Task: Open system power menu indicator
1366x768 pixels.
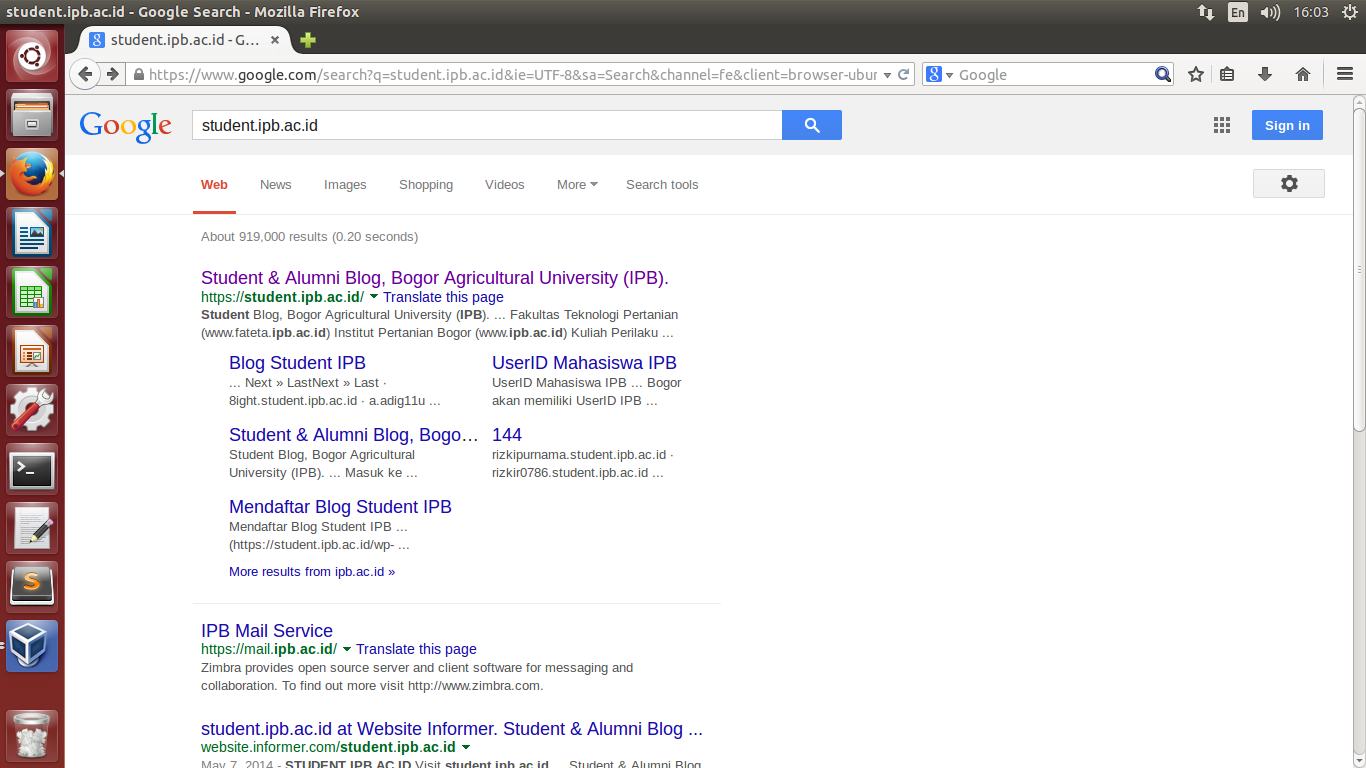Action: tap(1349, 12)
